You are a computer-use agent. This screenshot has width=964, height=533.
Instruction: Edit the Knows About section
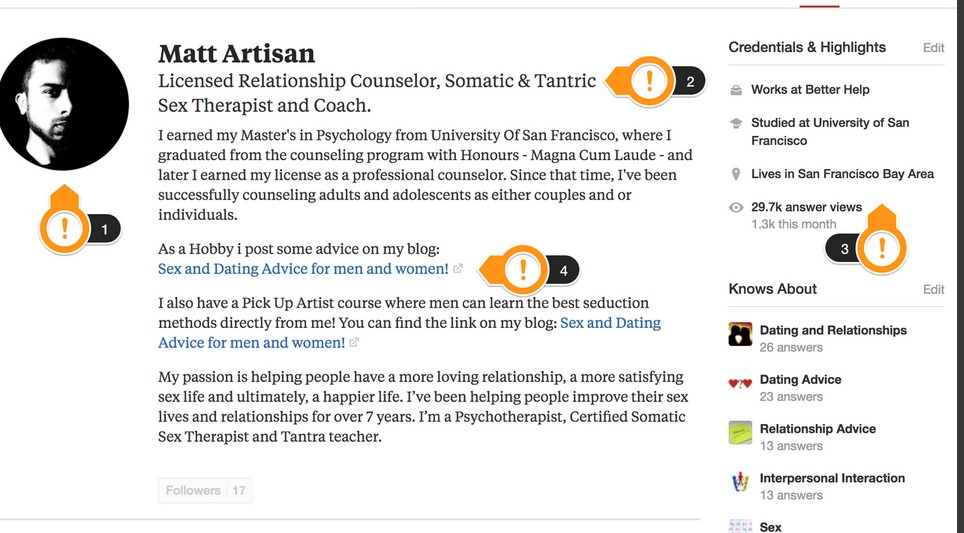933,290
